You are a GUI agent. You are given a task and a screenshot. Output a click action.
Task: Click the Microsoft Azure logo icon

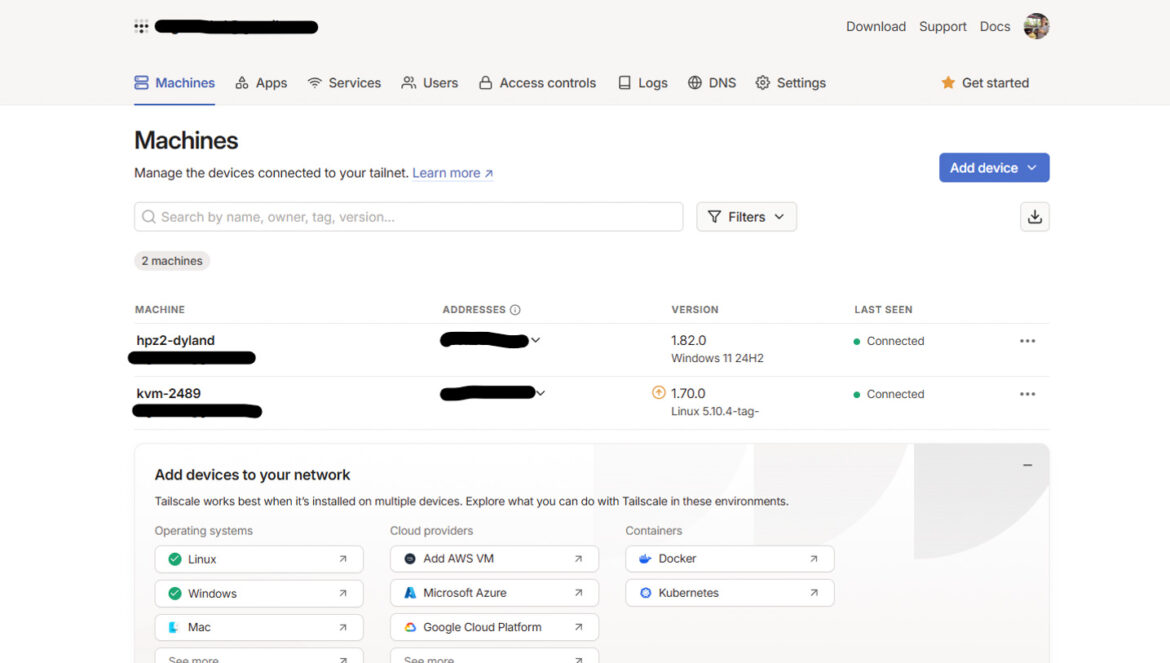(x=410, y=593)
